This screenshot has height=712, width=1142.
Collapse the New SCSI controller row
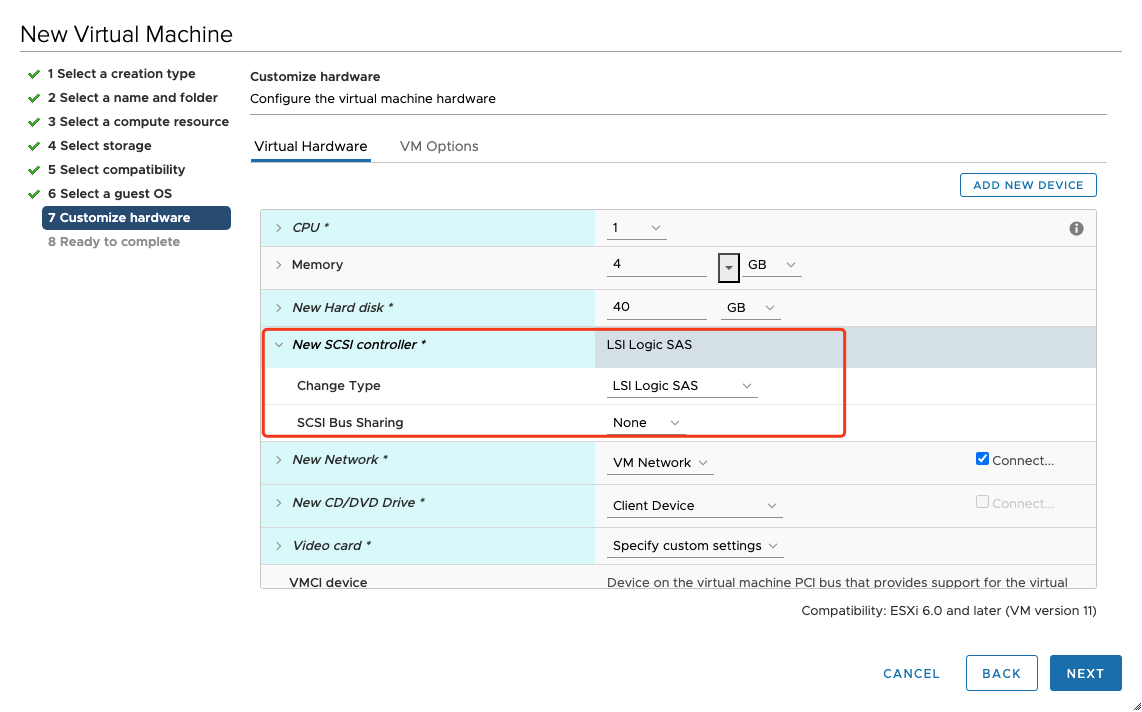coord(278,345)
